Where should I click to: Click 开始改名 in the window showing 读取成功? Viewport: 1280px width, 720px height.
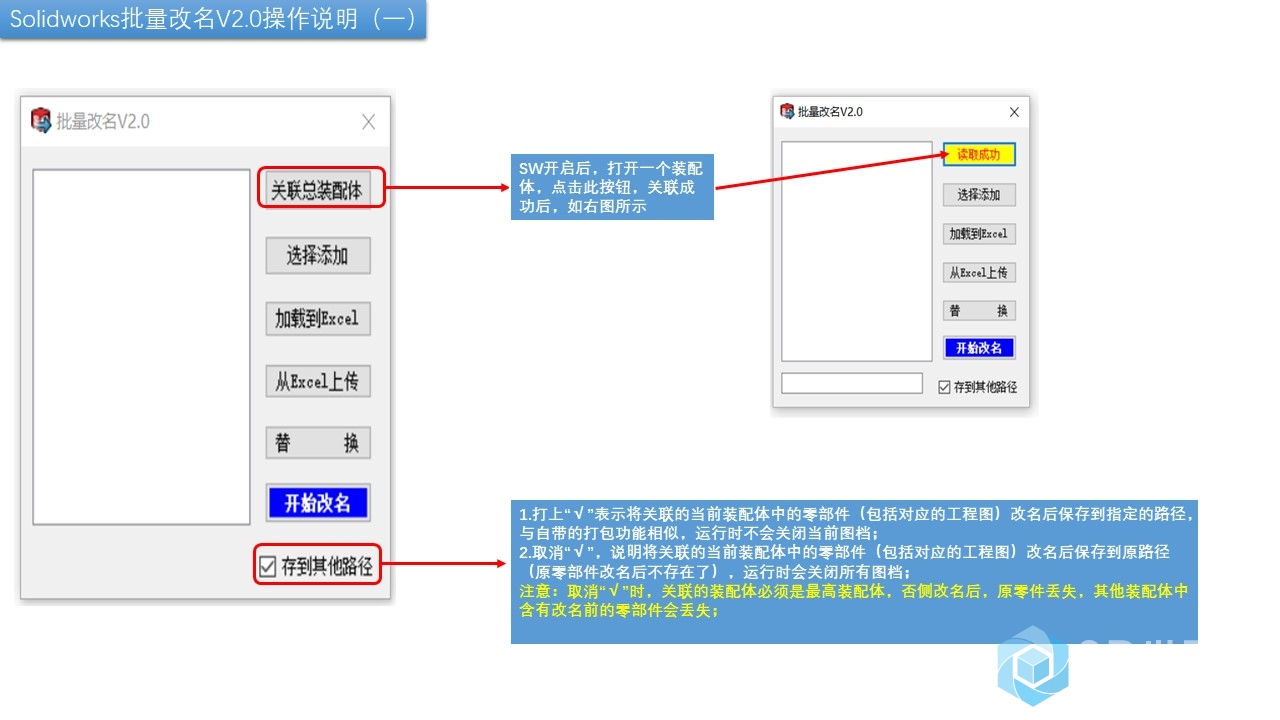979,348
